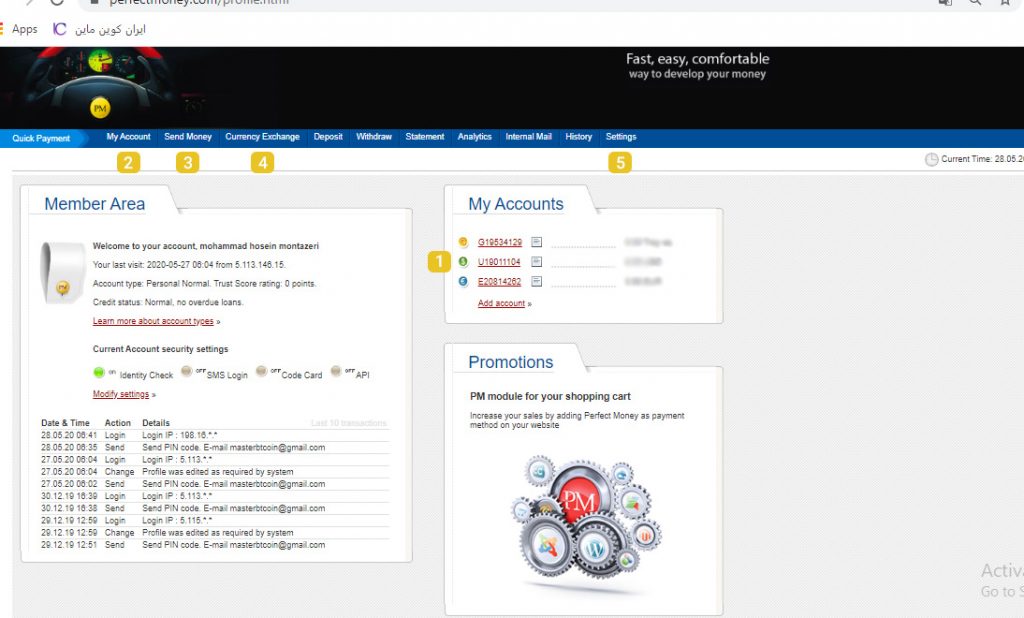Select the 28.05.20 Send PIN code row
Image resolution: width=1024 pixels, height=618 pixels.
(216, 447)
